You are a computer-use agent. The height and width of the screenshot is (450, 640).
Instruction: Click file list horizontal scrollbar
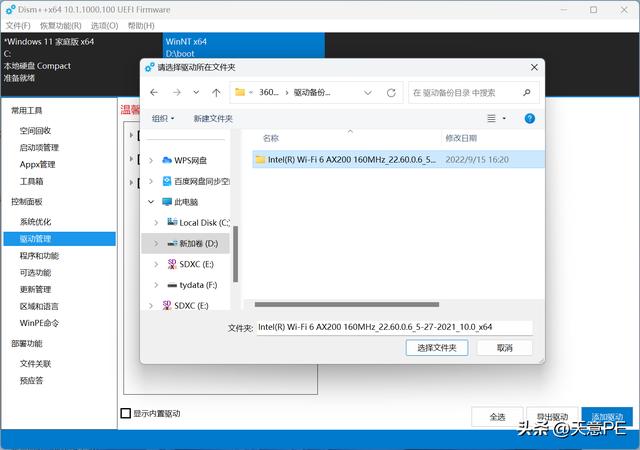[347, 305]
